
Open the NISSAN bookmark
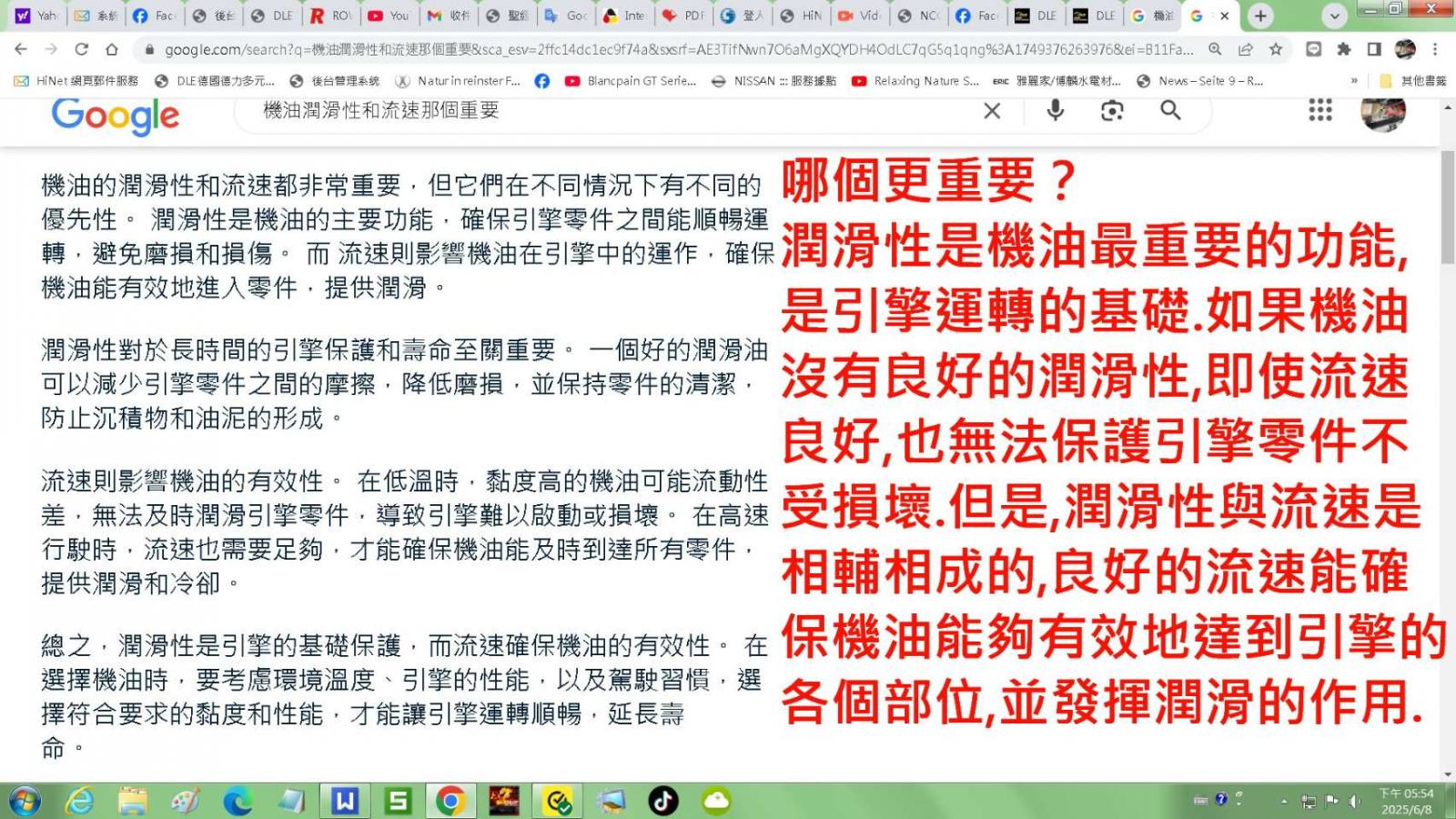tap(773, 81)
